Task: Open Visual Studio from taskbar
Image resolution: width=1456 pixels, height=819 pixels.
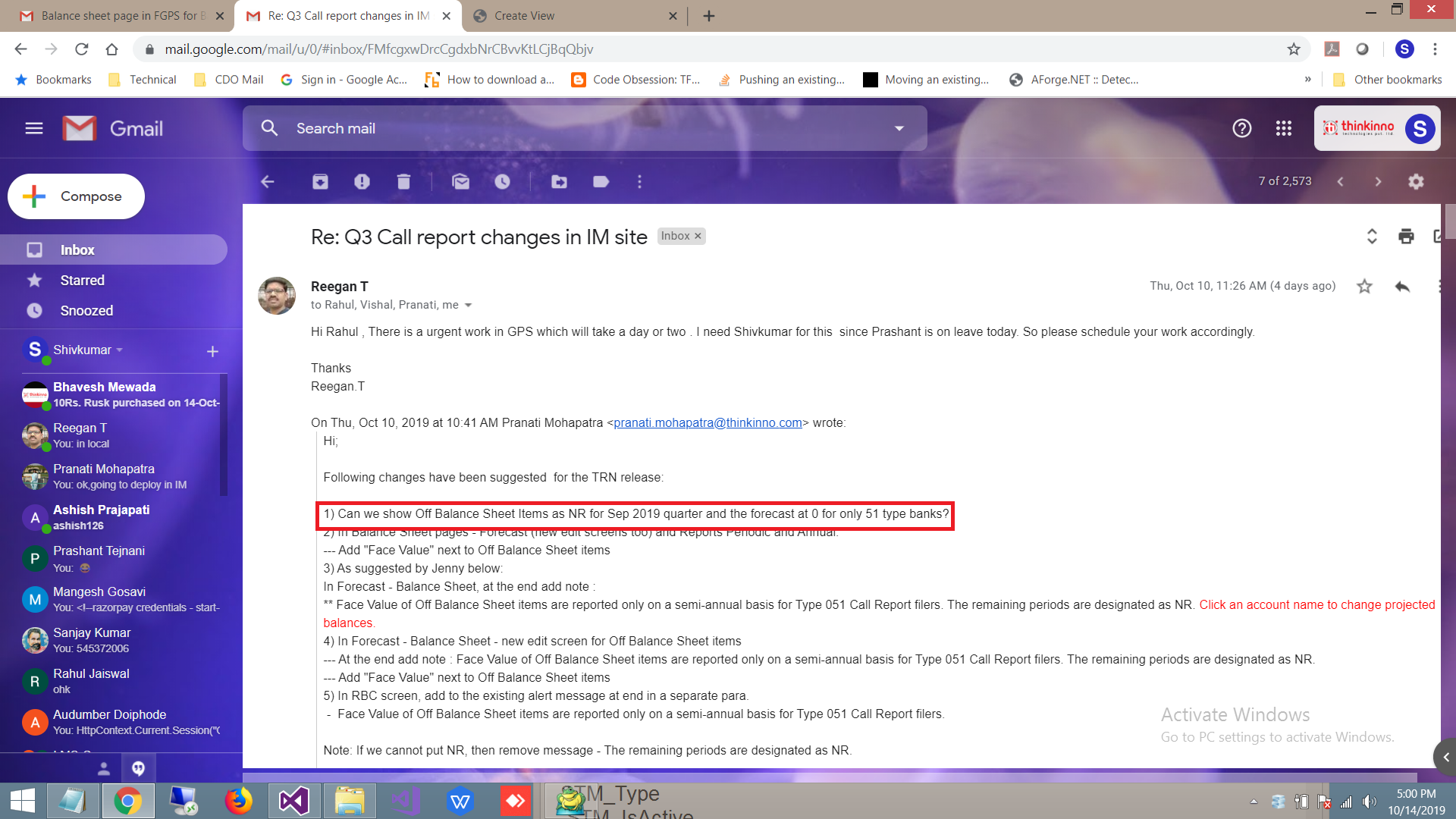Action: click(x=294, y=801)
